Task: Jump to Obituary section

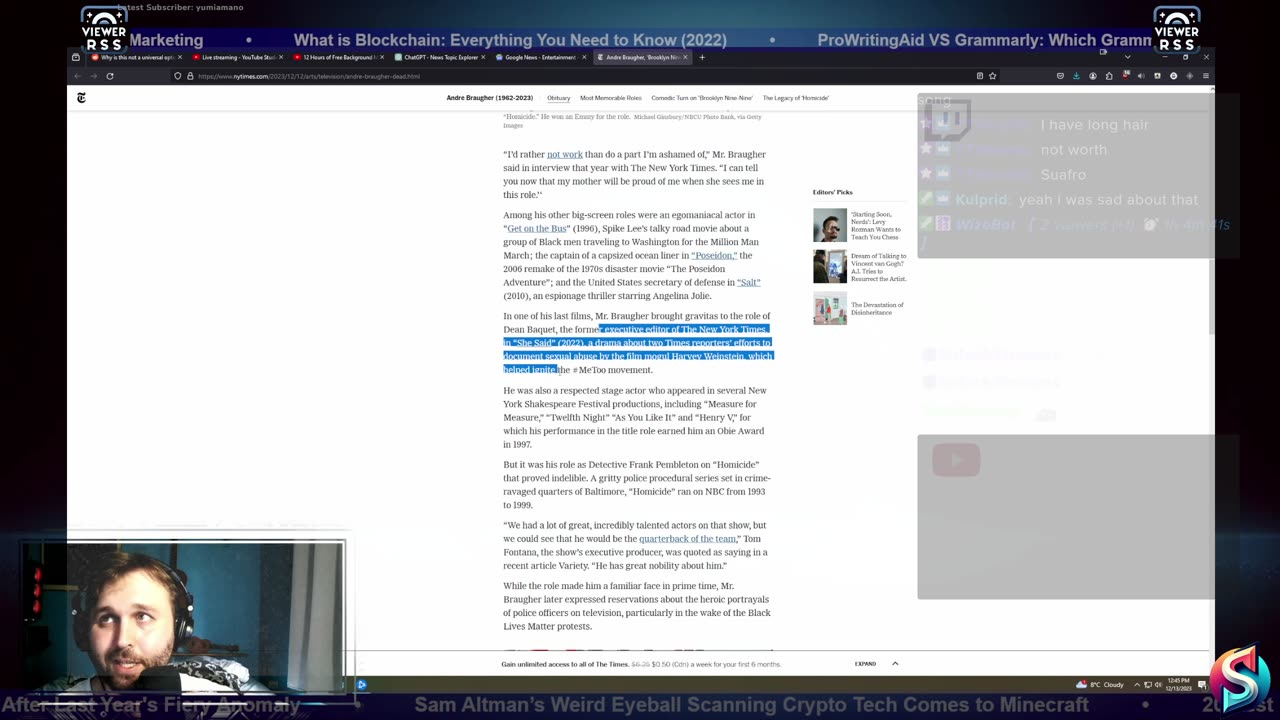Action: pos(558,98)
